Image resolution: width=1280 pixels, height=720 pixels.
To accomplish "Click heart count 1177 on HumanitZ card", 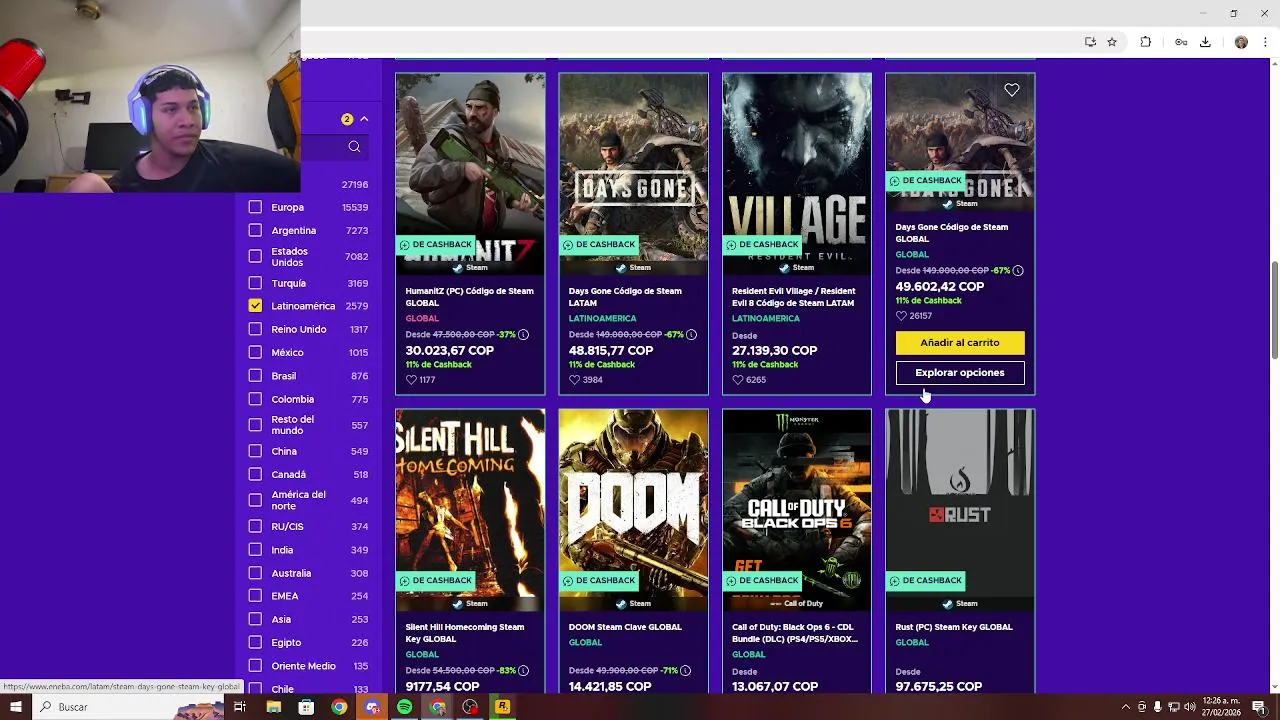I will [x=420, y=380].
